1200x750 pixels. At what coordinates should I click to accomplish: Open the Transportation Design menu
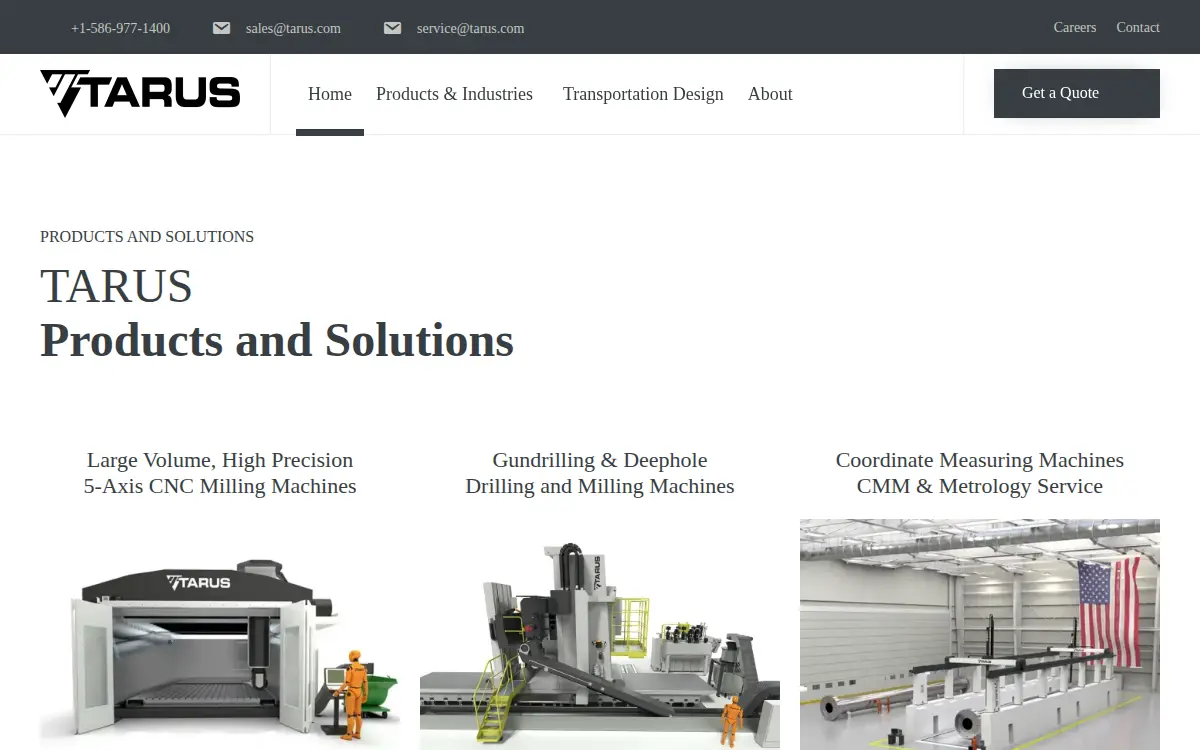(643, 94)
